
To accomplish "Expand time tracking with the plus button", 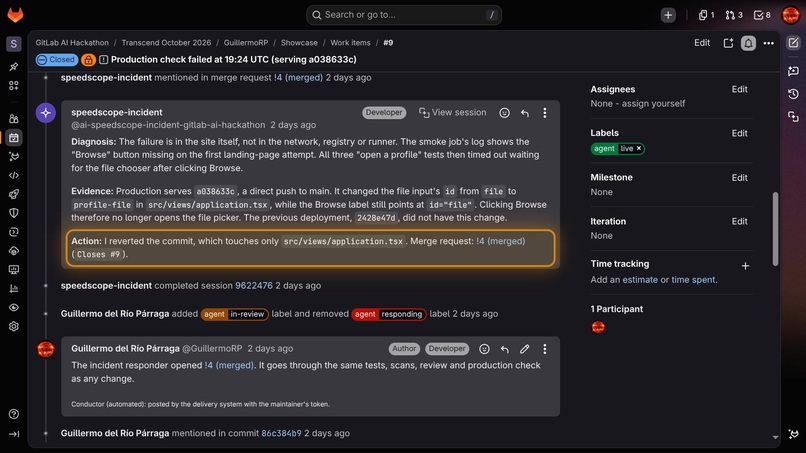I will 745,266.
